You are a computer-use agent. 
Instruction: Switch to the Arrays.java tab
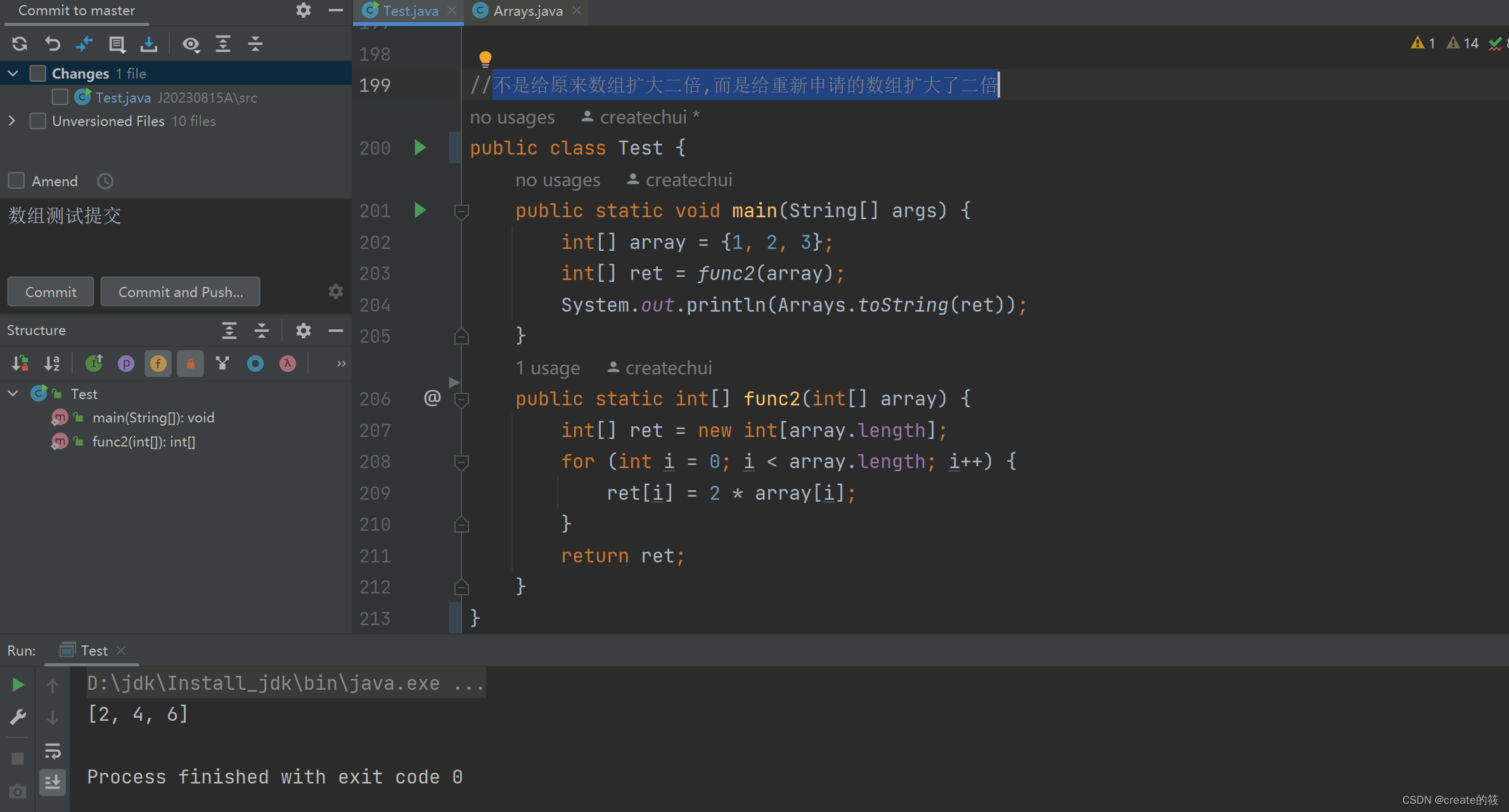527,11
